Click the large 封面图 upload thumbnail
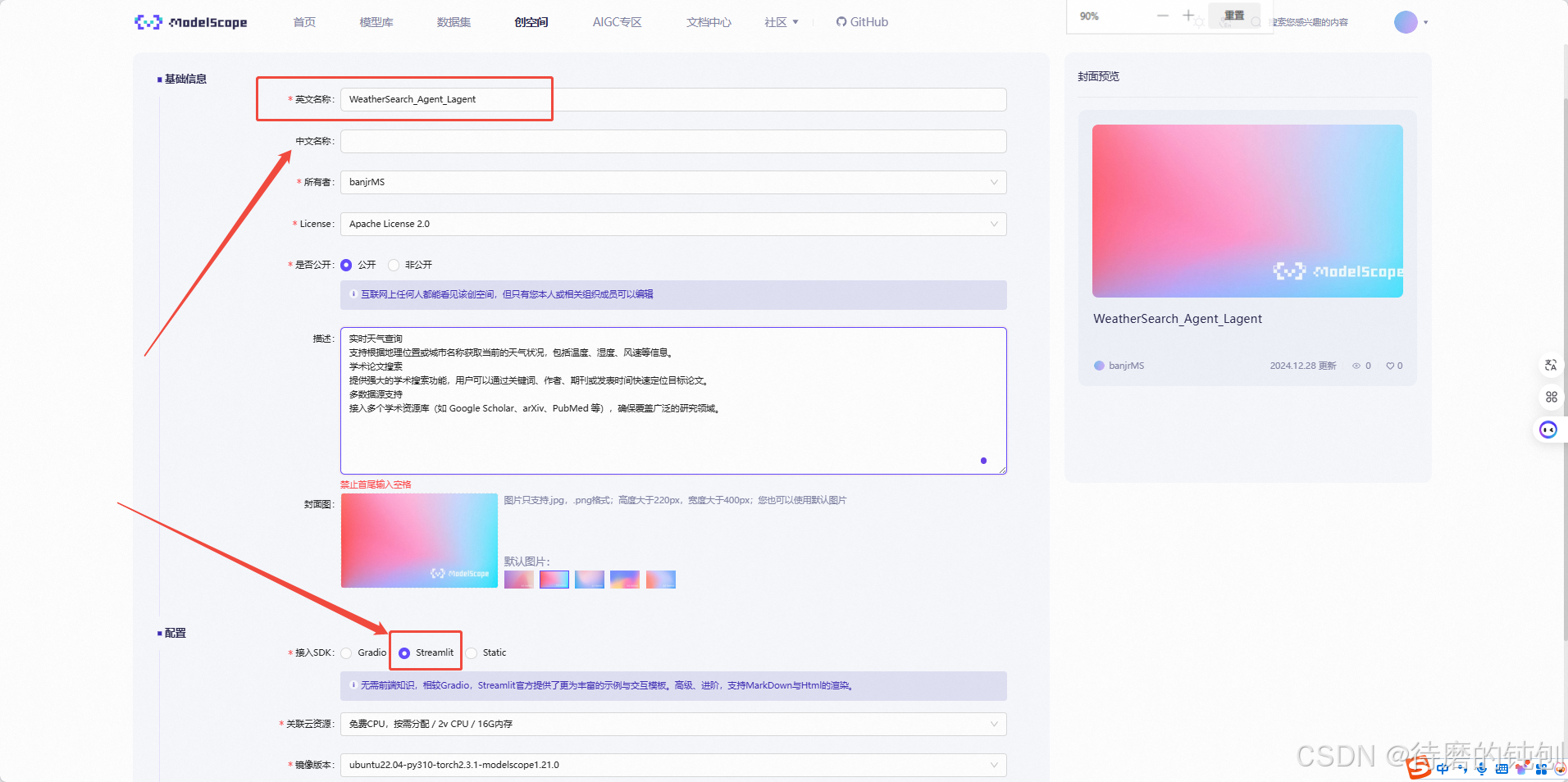 (419, 540)
